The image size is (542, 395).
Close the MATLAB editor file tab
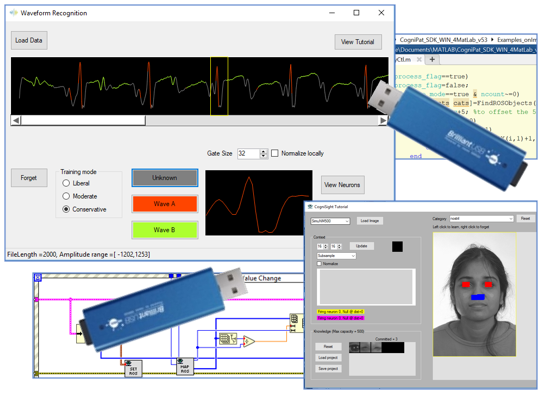tap(419, 59)
